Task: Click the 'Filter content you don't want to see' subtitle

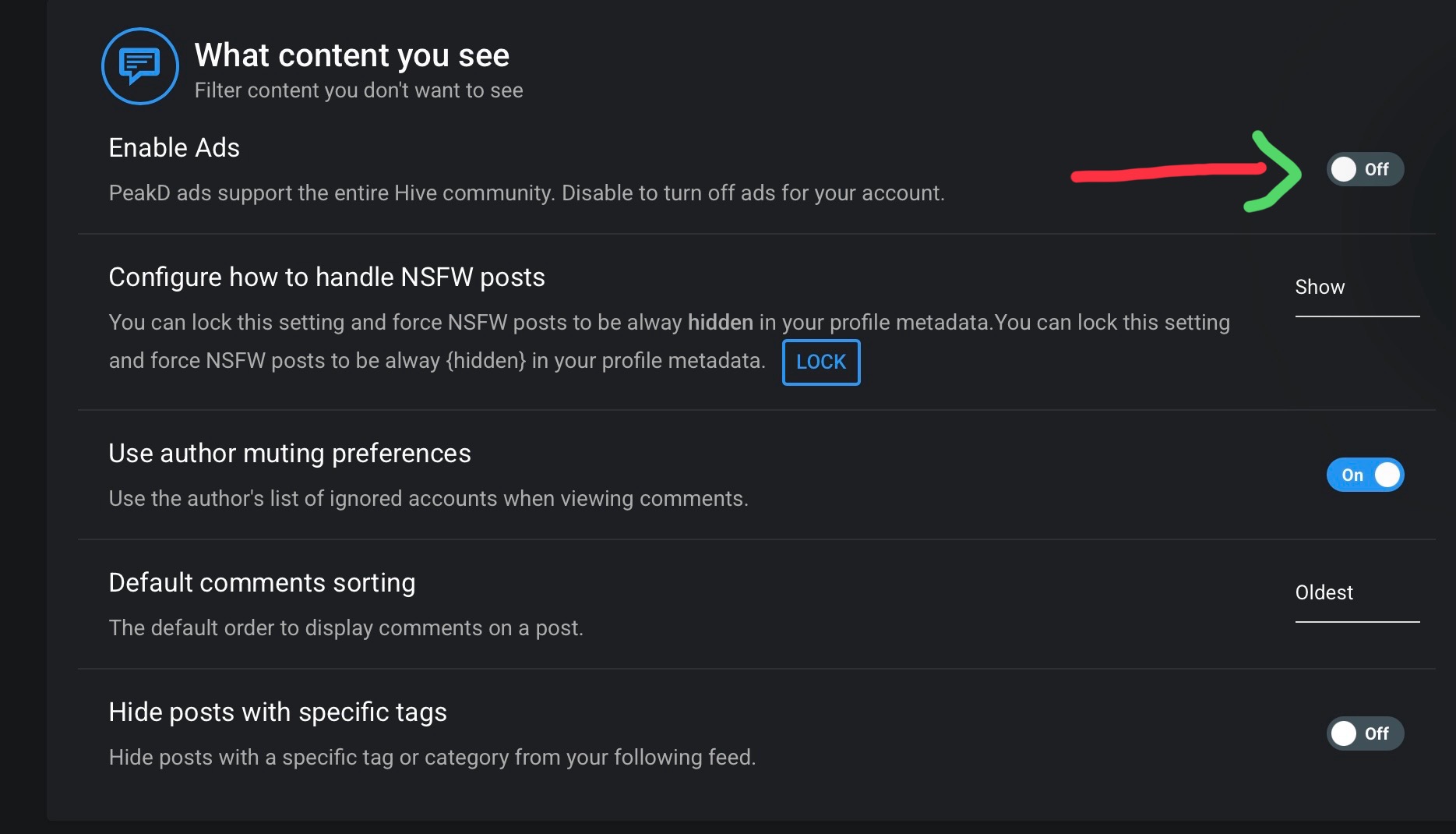Action: (x=358, y=90)
